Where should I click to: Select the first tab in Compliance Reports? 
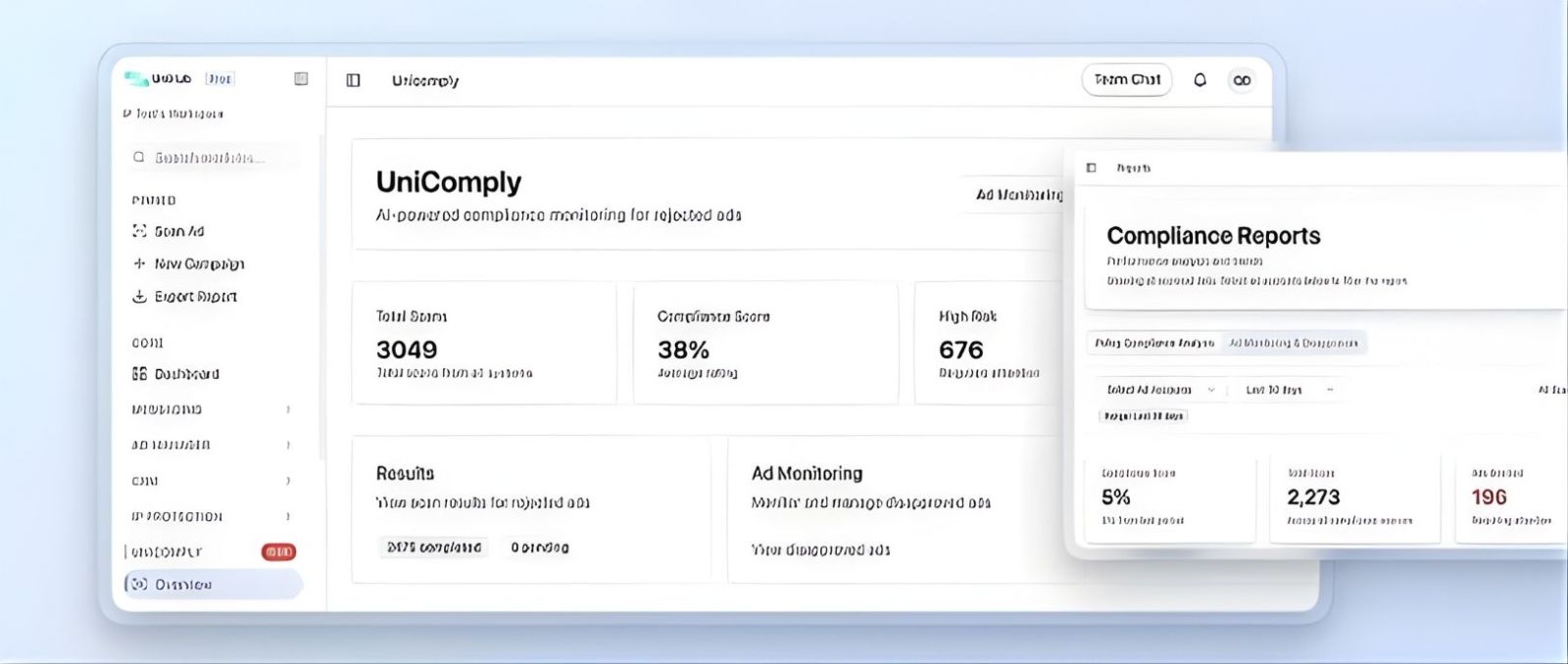pyautogui.click(x=1154, y=343)
